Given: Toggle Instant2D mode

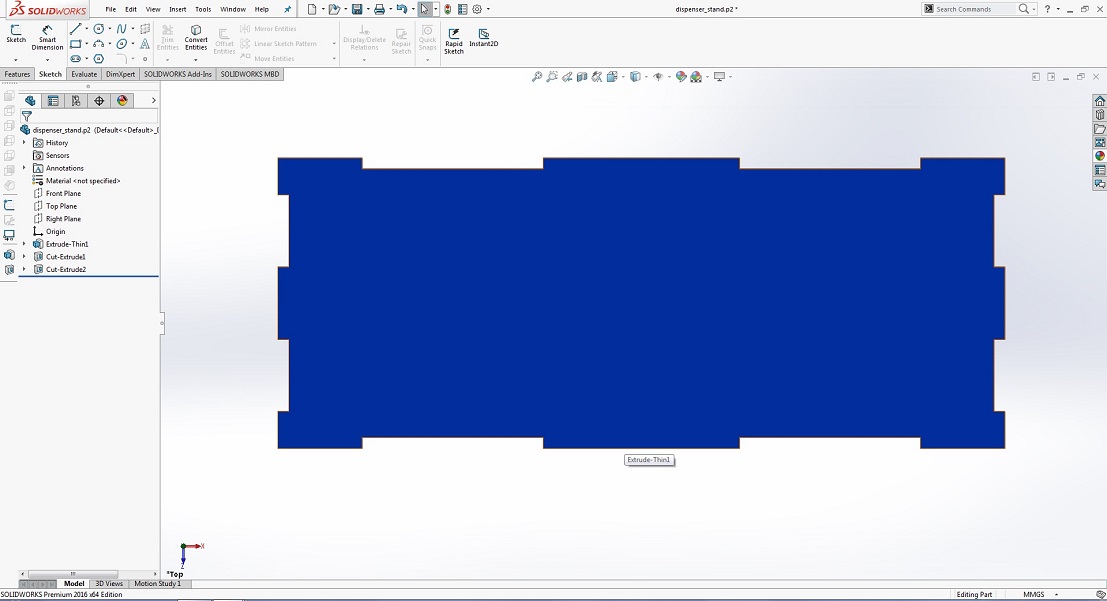Looking at the screenshot, I should pyautogui.click(x=484, y=37).
